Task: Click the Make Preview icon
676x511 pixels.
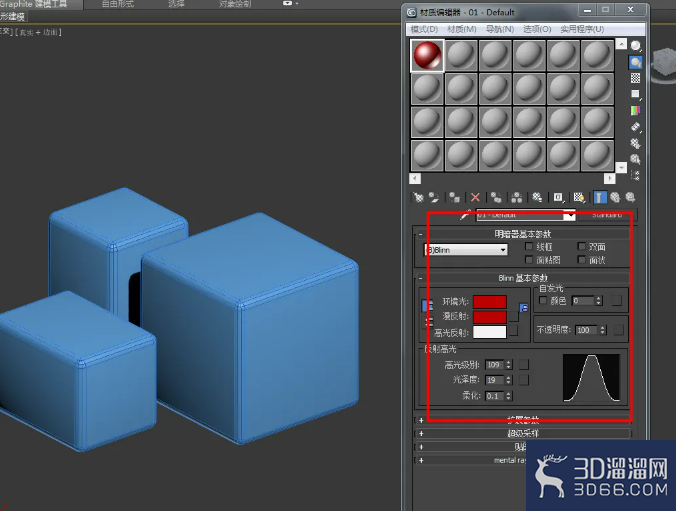Action: (x=635, y=127)
